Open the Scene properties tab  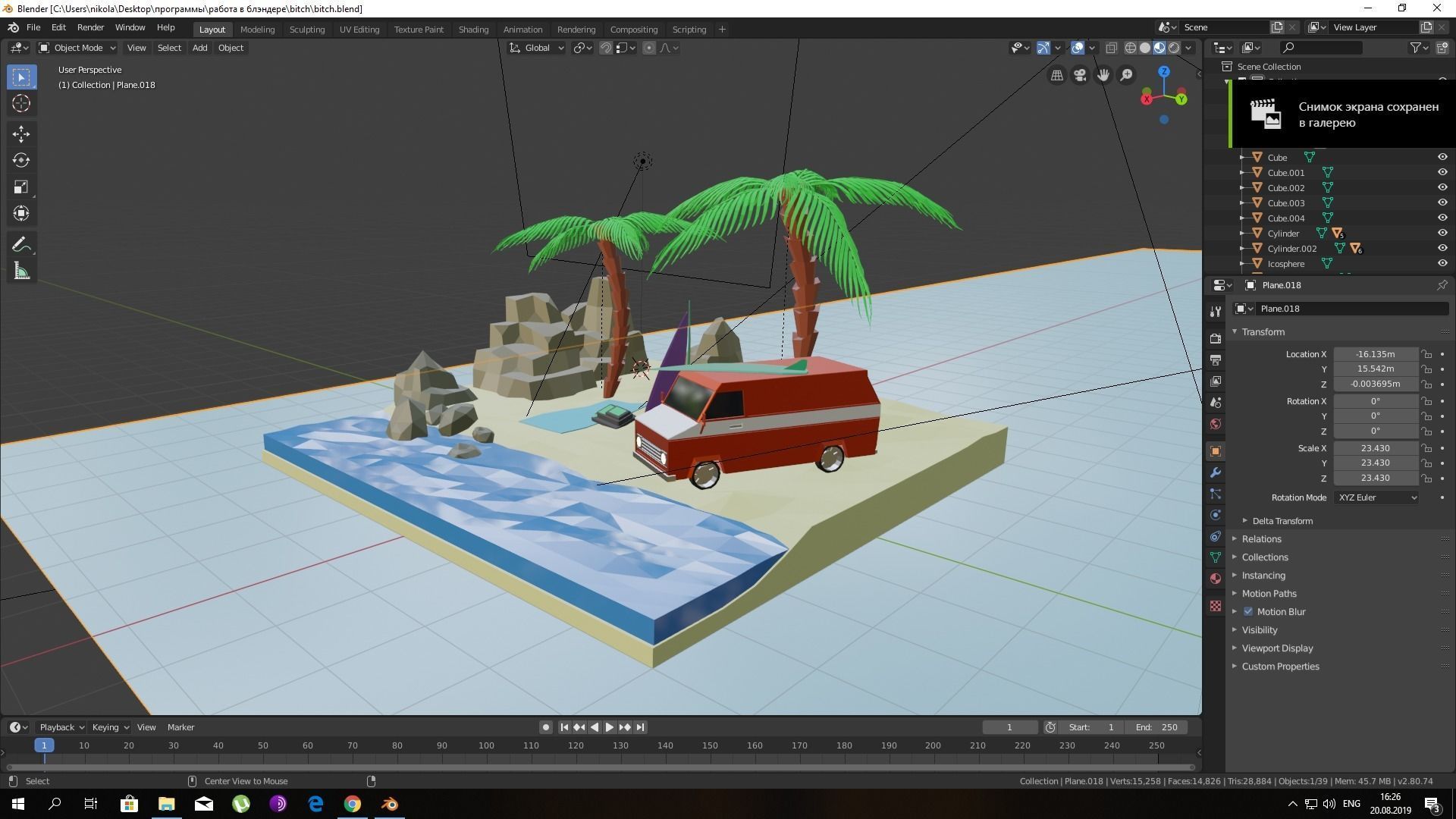[x=1216, y=402]
